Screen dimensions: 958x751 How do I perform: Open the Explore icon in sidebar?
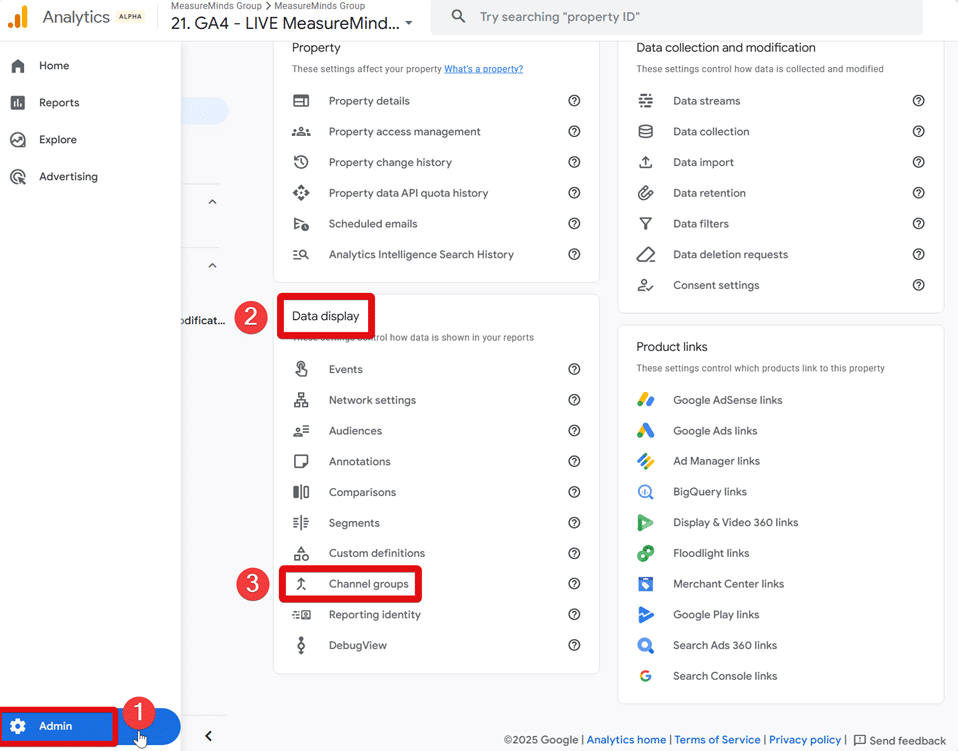[x=18, y=140]
